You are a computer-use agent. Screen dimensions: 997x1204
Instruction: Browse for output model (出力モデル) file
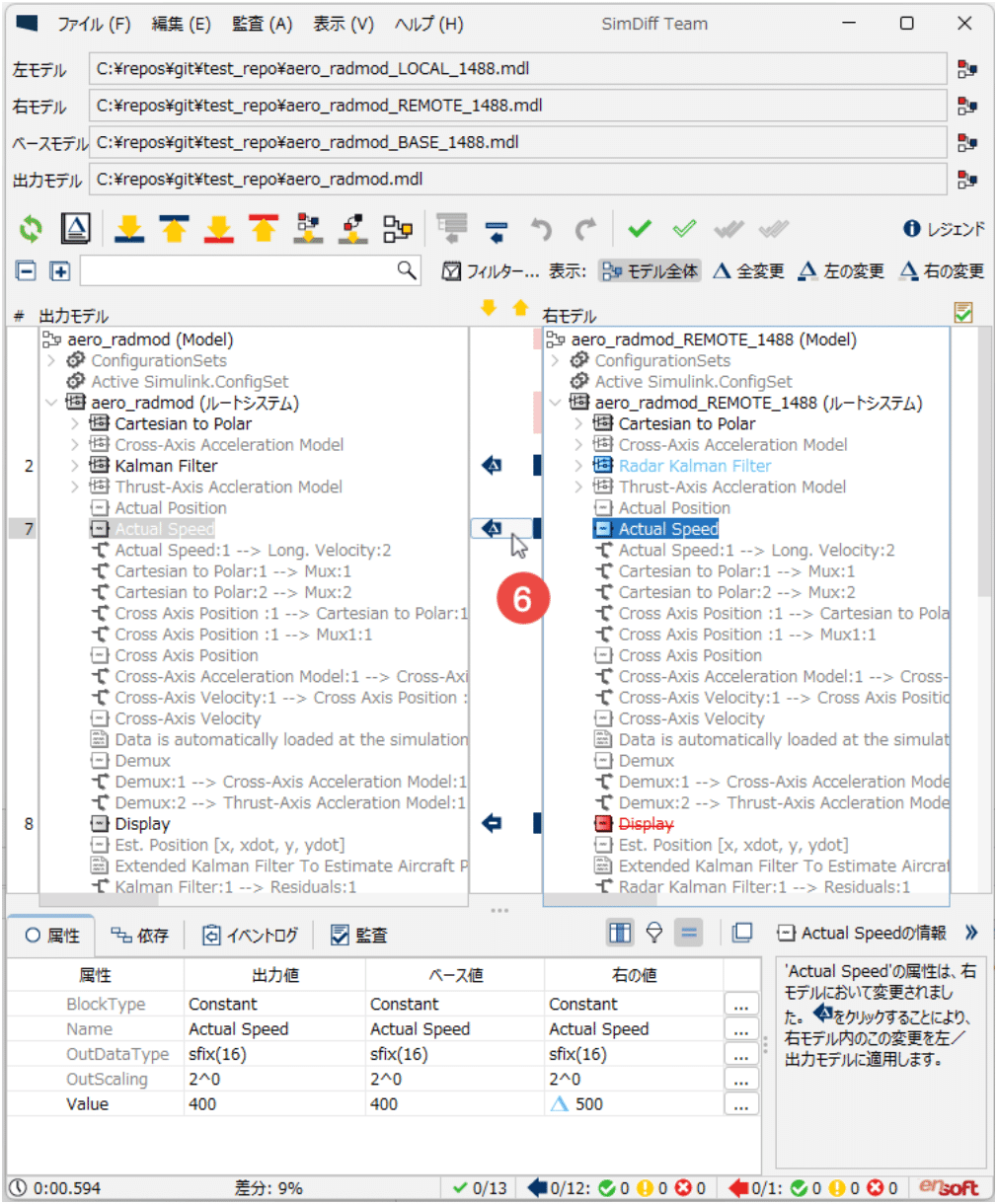pos(967,179)
